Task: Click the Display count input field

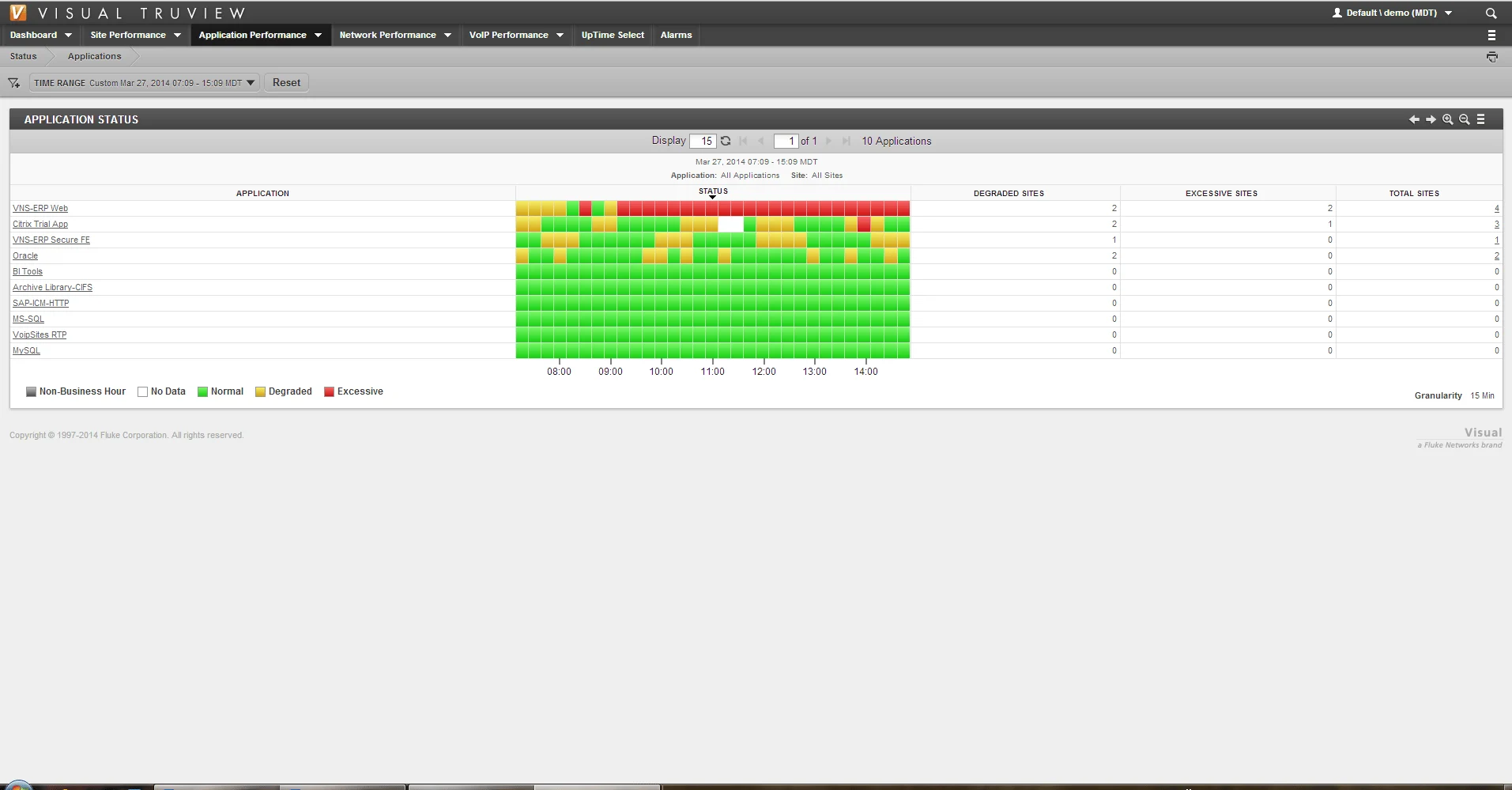Action: 703,141
